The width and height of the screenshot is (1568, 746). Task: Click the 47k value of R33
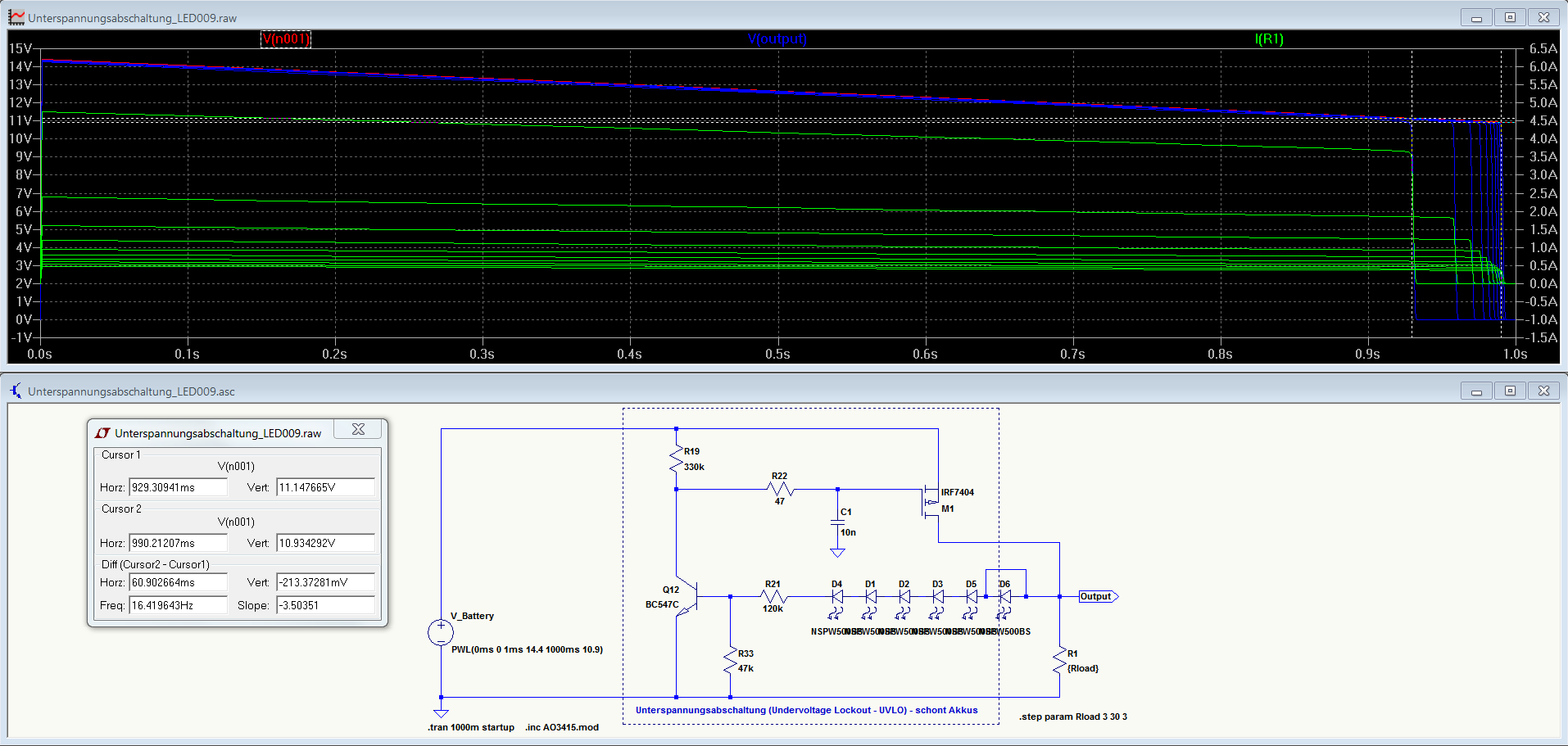[745, 668]
